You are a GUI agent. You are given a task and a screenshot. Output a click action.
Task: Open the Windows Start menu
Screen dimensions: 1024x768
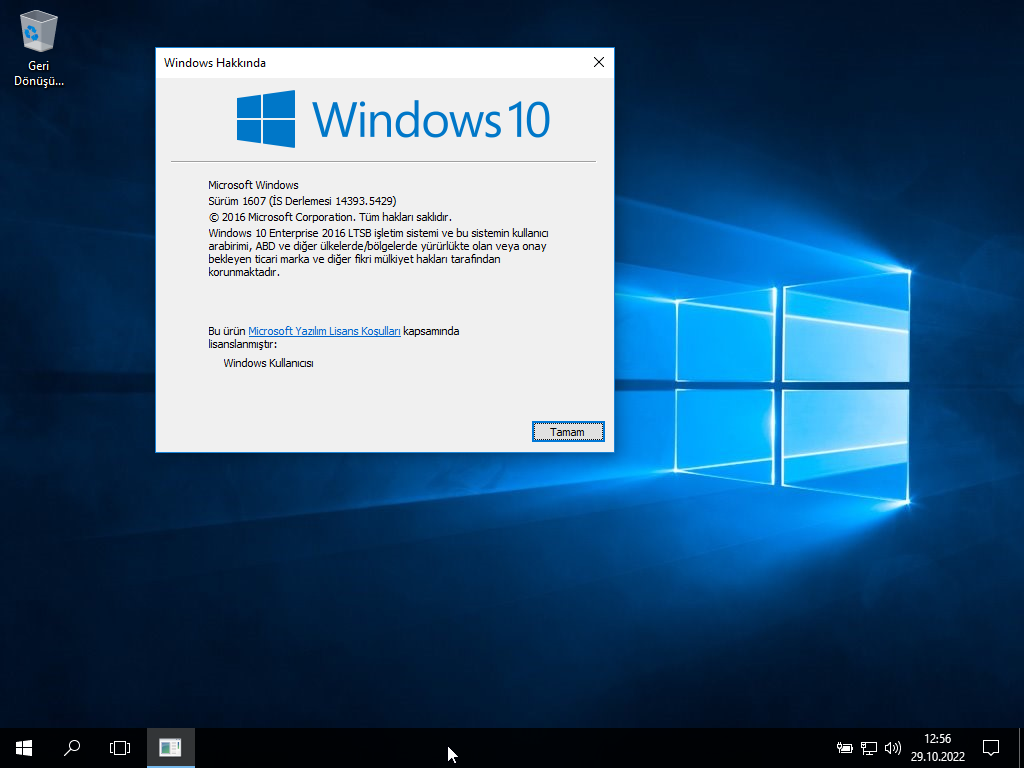coord(24,747)
